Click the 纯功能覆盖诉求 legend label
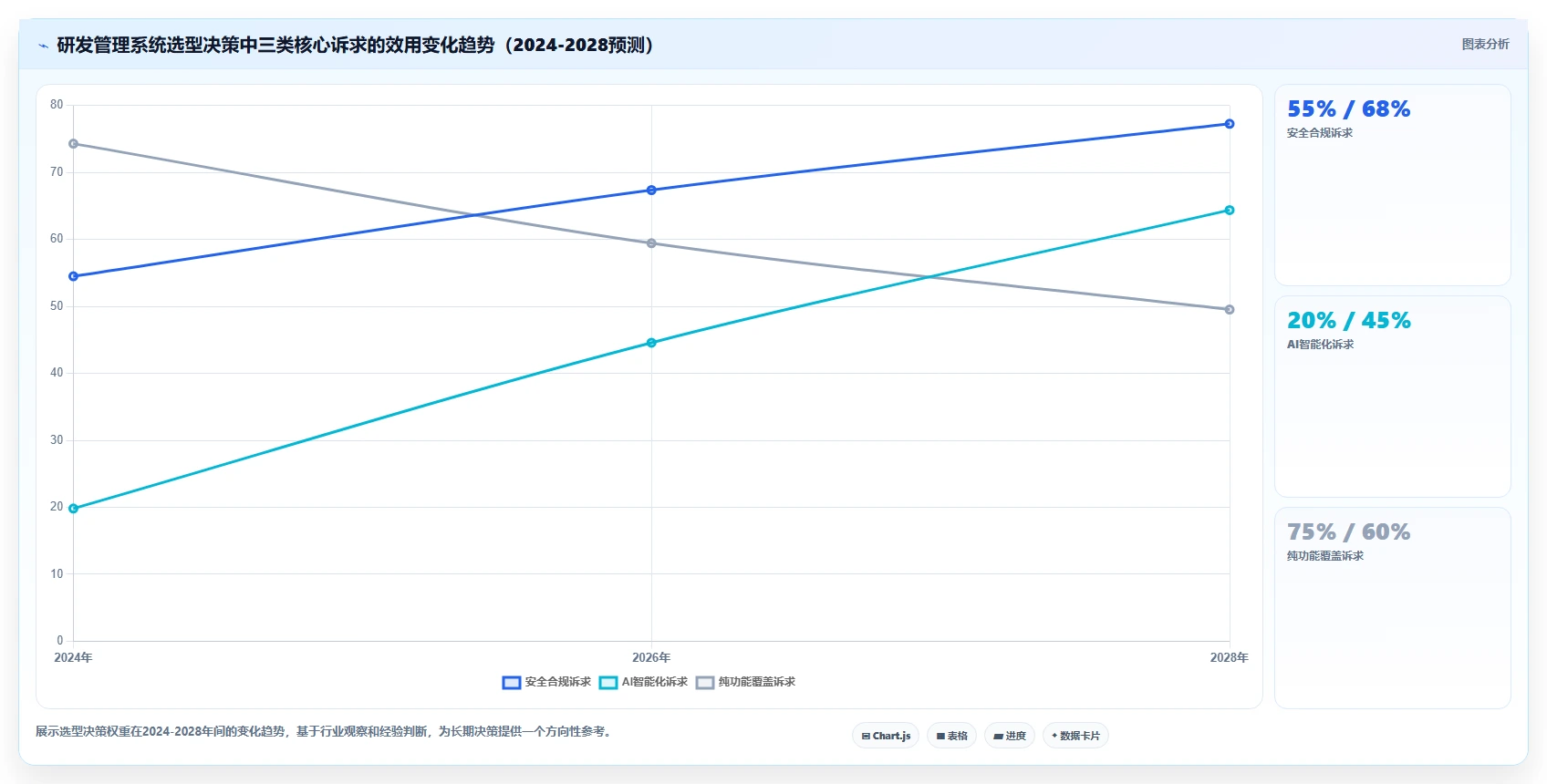This screenshot has width=1547, height=784. click(x=757, y=682)
